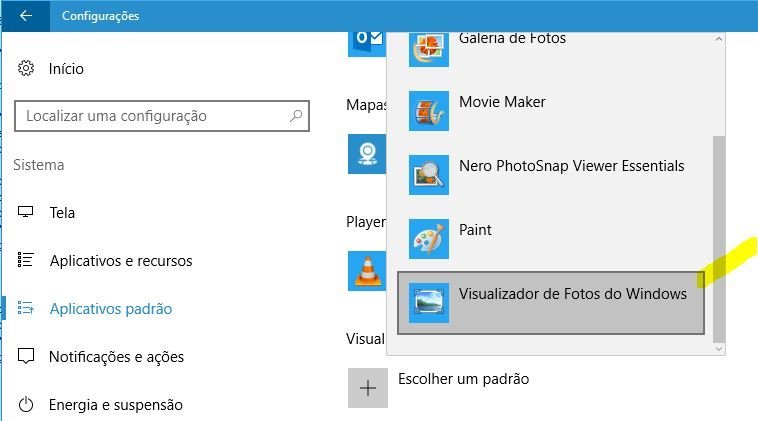Select Aplicativos padrão in sidebar

tap(111, 309)
